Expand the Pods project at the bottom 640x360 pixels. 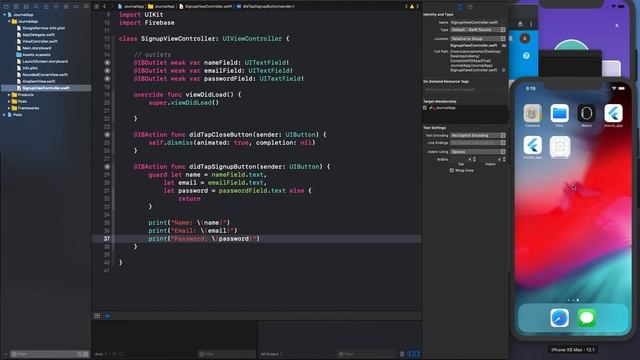click(4, 115)
